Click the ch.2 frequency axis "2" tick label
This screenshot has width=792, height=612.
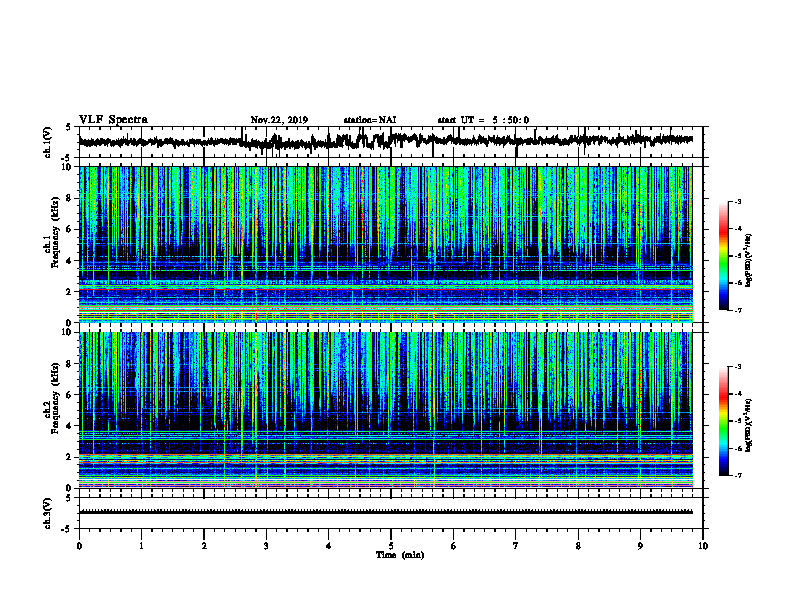coord(71,457)
